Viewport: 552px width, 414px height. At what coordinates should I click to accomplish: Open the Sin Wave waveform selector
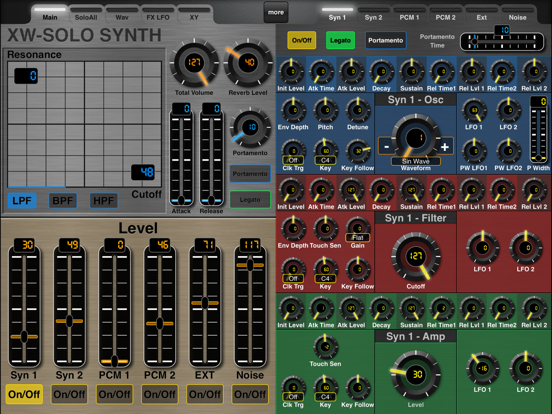(x=415, y=161)
